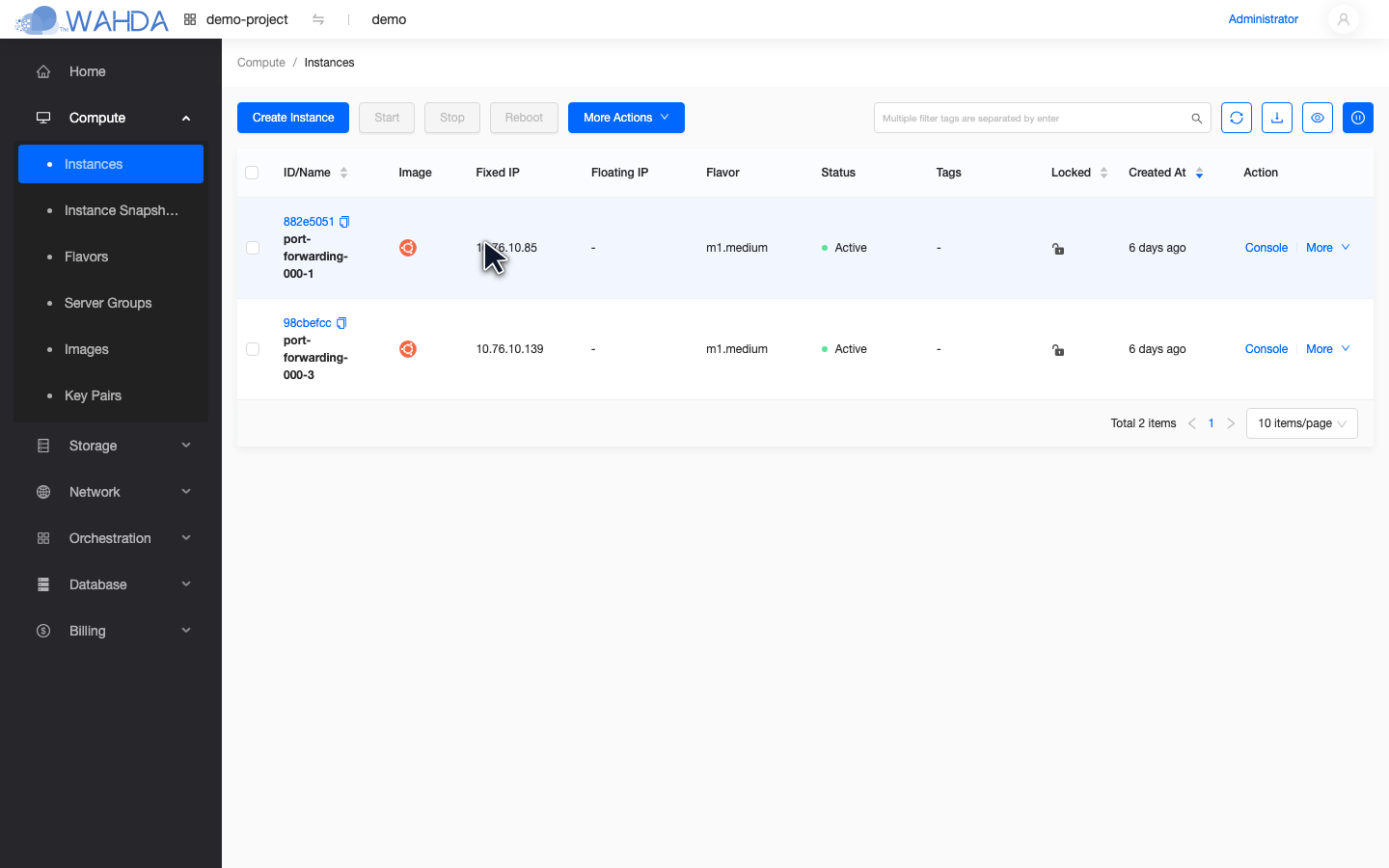
Task: Open instance link 882e5051
Action: coord(309,222)
